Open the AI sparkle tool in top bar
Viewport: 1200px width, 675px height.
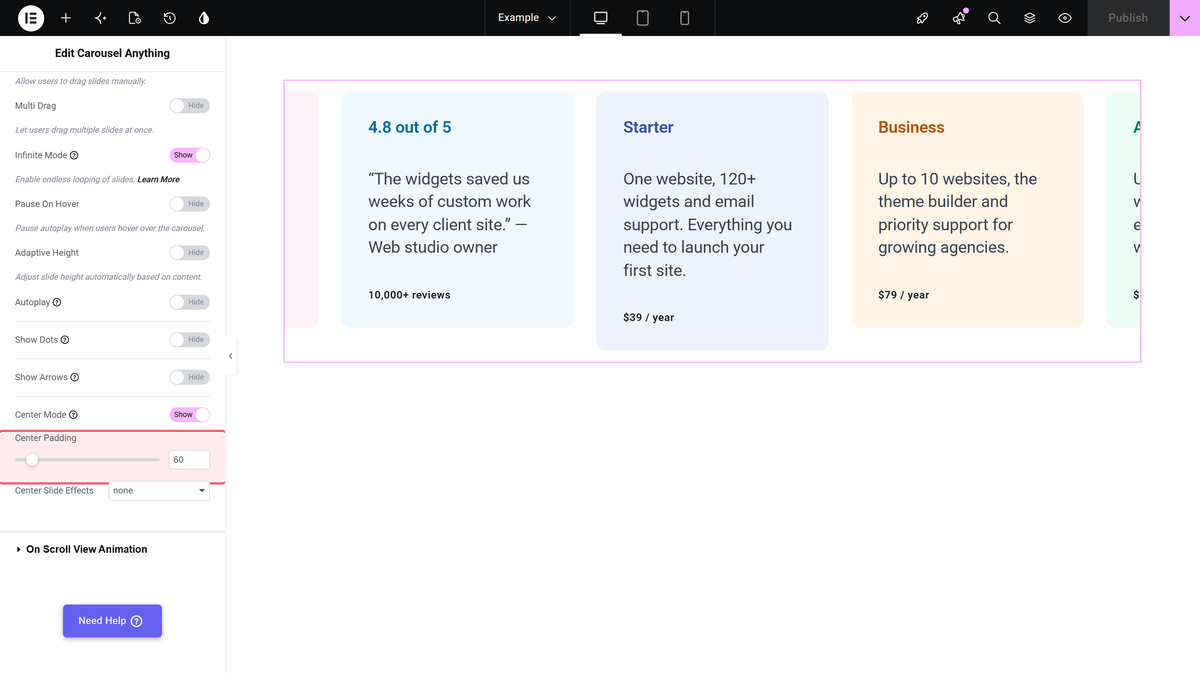100,18
